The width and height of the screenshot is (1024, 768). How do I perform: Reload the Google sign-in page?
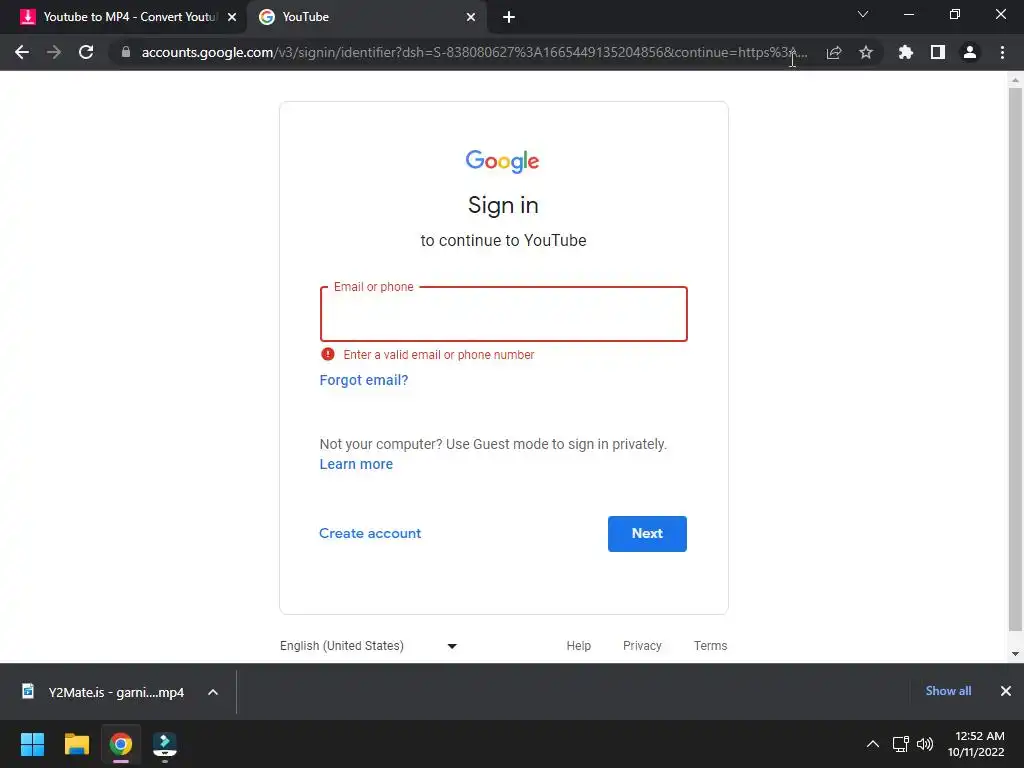click(86, 52)
